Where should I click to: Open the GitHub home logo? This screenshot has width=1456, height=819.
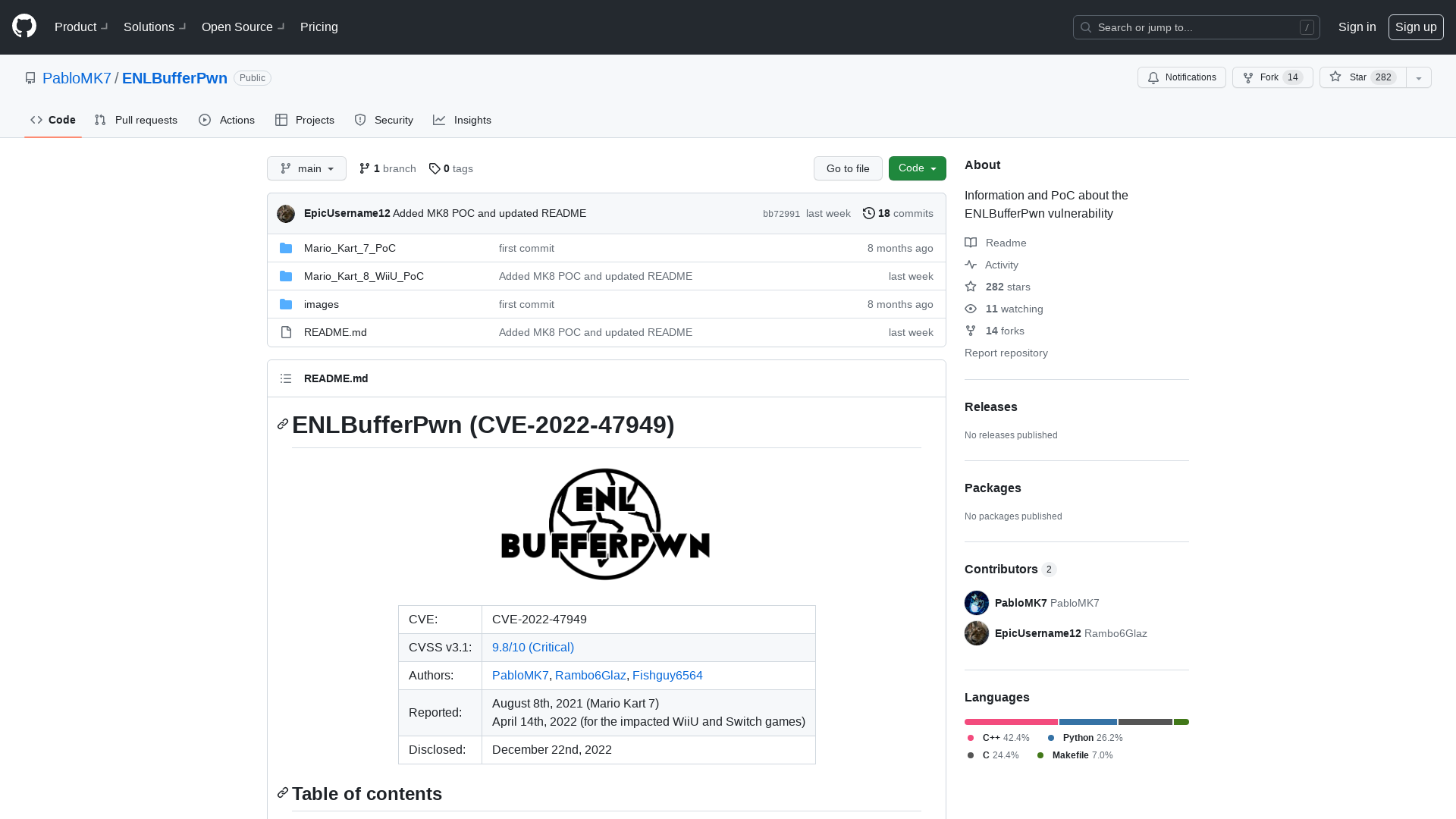(x=24, y=27)
